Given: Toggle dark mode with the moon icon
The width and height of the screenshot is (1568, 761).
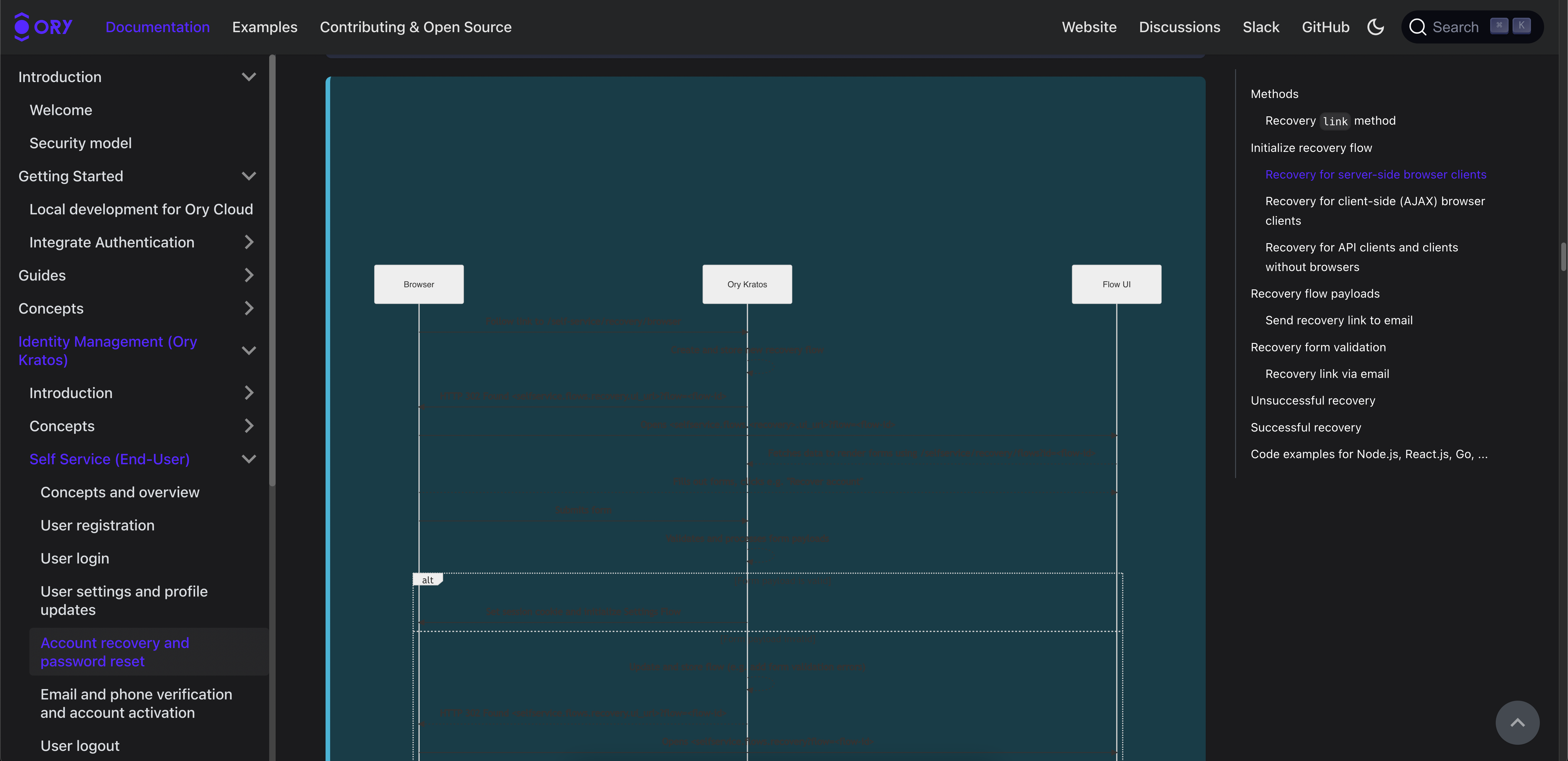Looking at the screenshot, I should pyautogui.click(x=1376, y=27).
